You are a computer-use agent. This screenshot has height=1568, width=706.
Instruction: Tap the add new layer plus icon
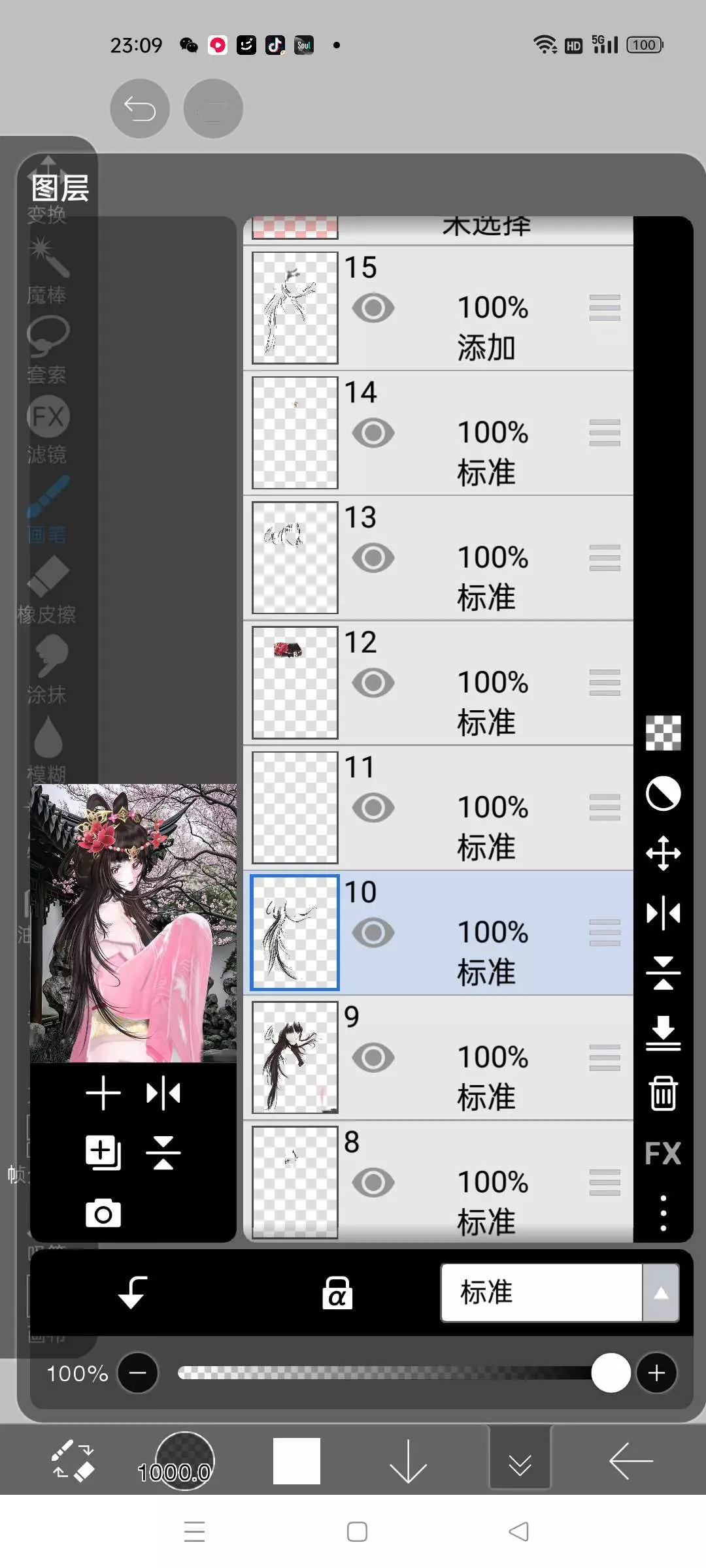click(103, 1093)
